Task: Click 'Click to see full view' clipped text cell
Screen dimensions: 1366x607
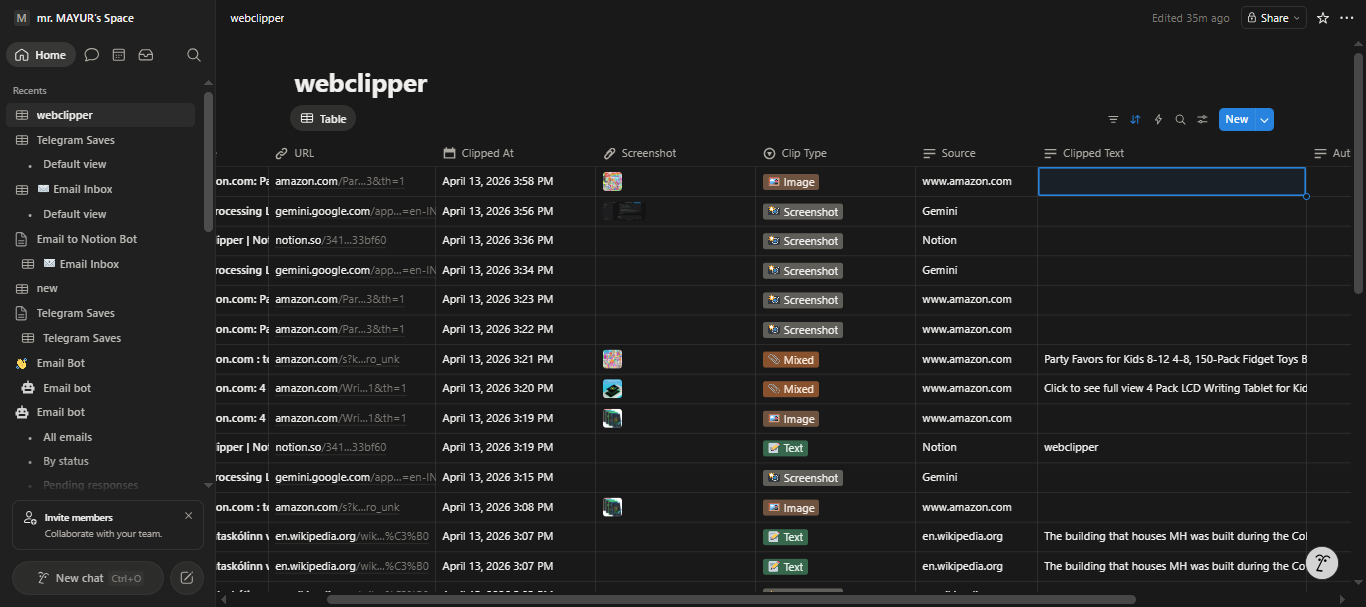Action: click(1172, 389)
